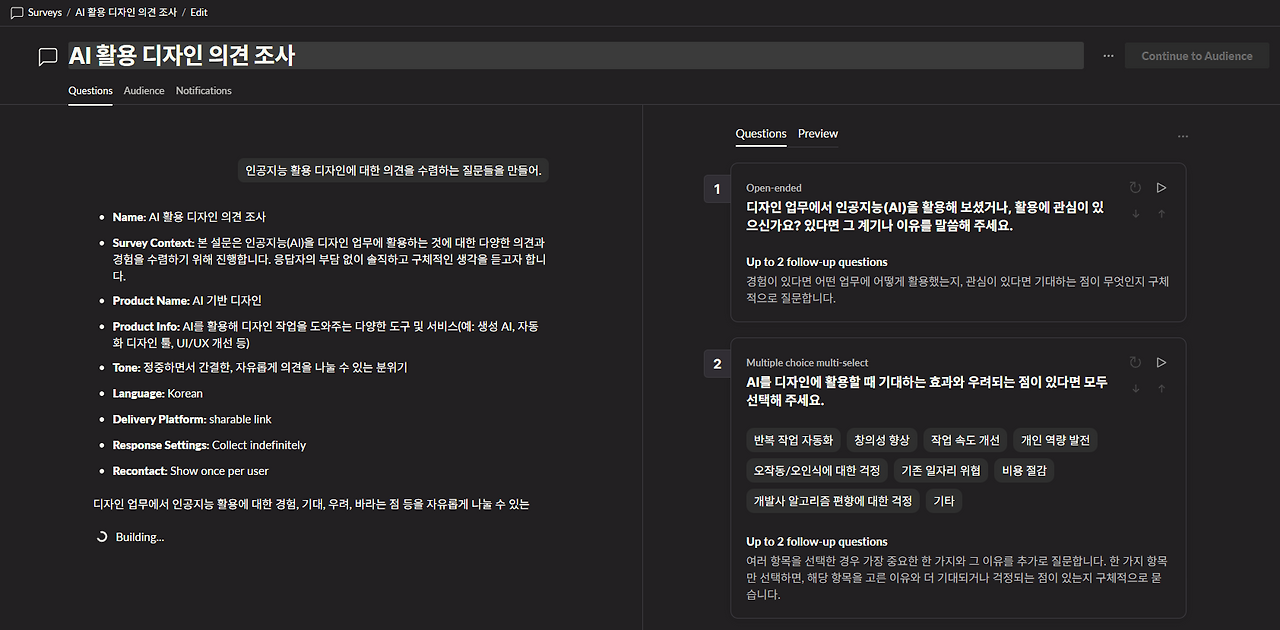Select the '창의성 향상' option chip
Image resolution: width=1280 pixels, height=630 pixels.
point(881,440)
